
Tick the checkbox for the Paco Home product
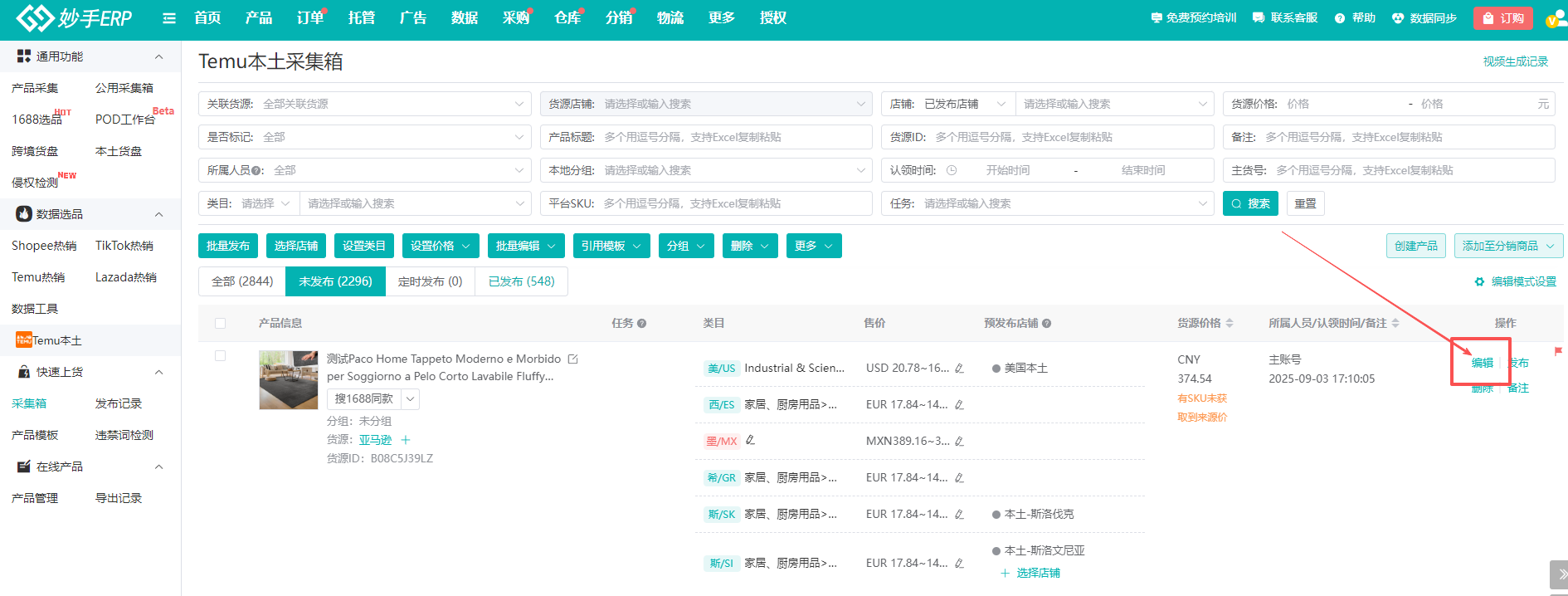click(220, 356)
